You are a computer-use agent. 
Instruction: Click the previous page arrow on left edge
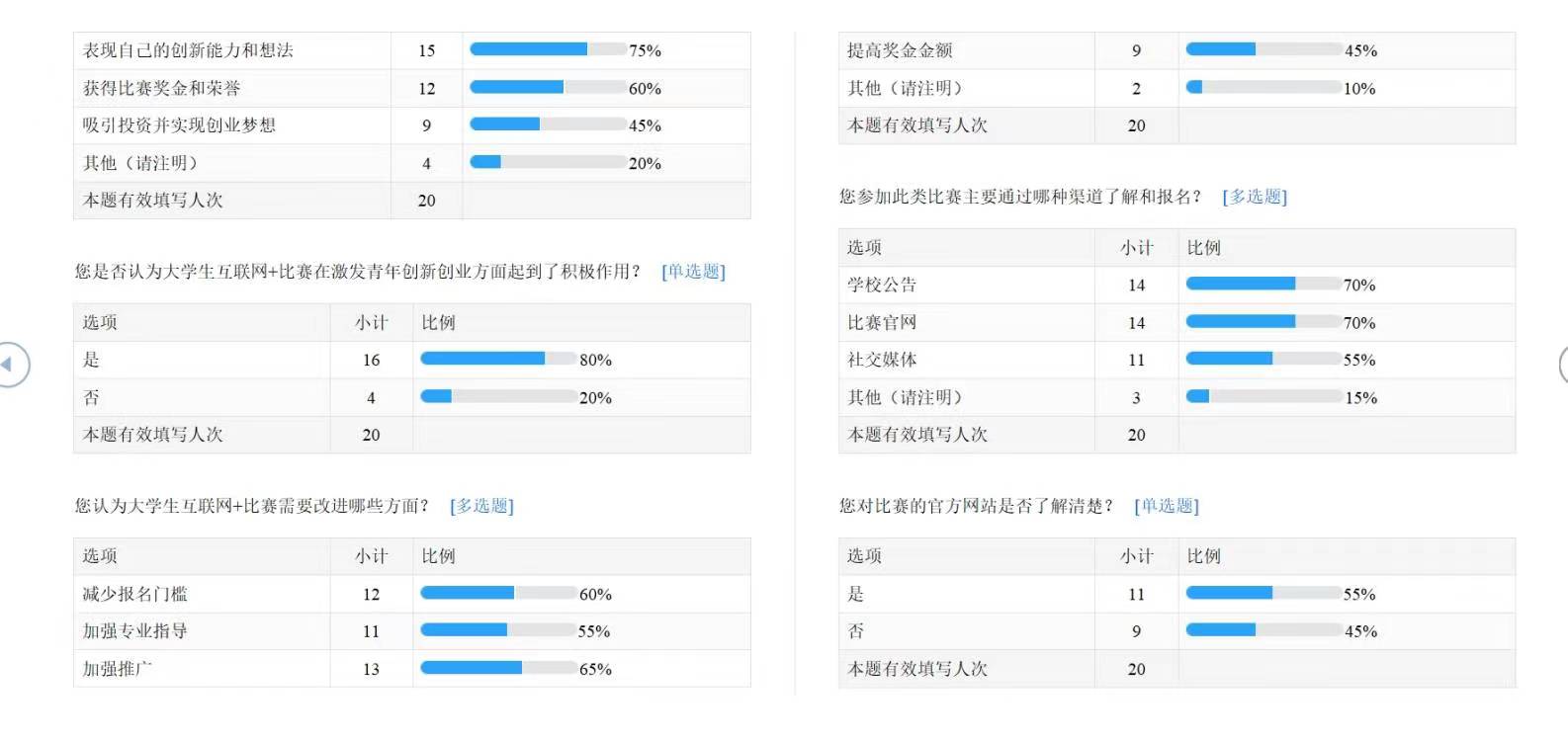point(10,365)
